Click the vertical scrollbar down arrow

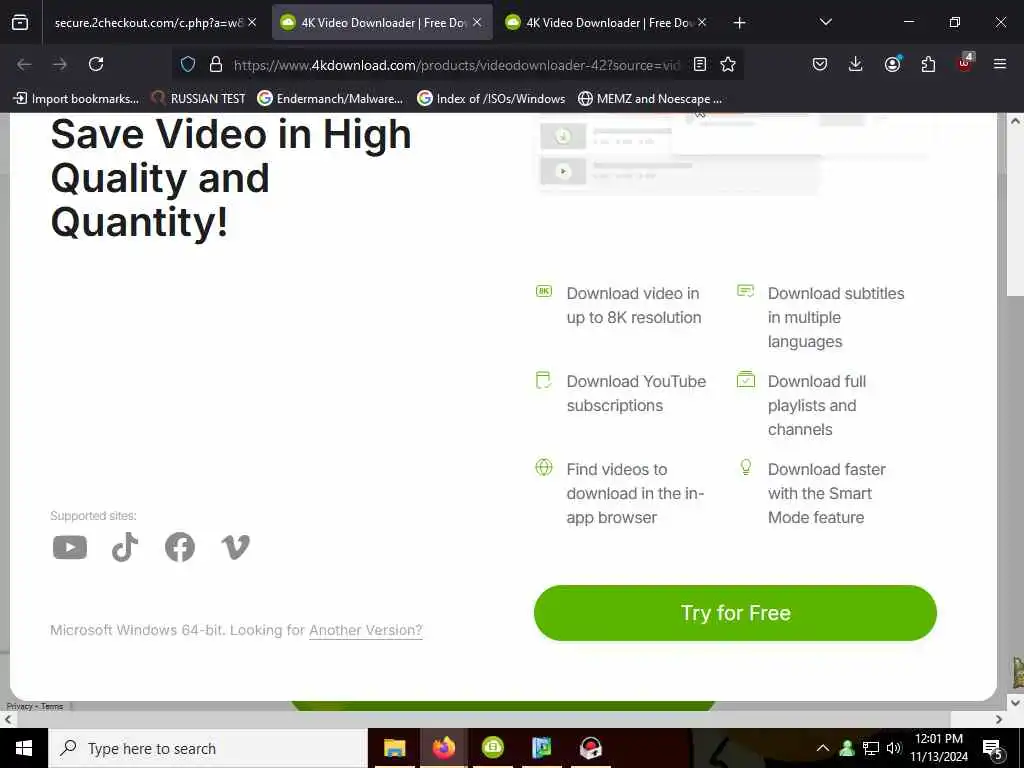tap(1015, 703)
